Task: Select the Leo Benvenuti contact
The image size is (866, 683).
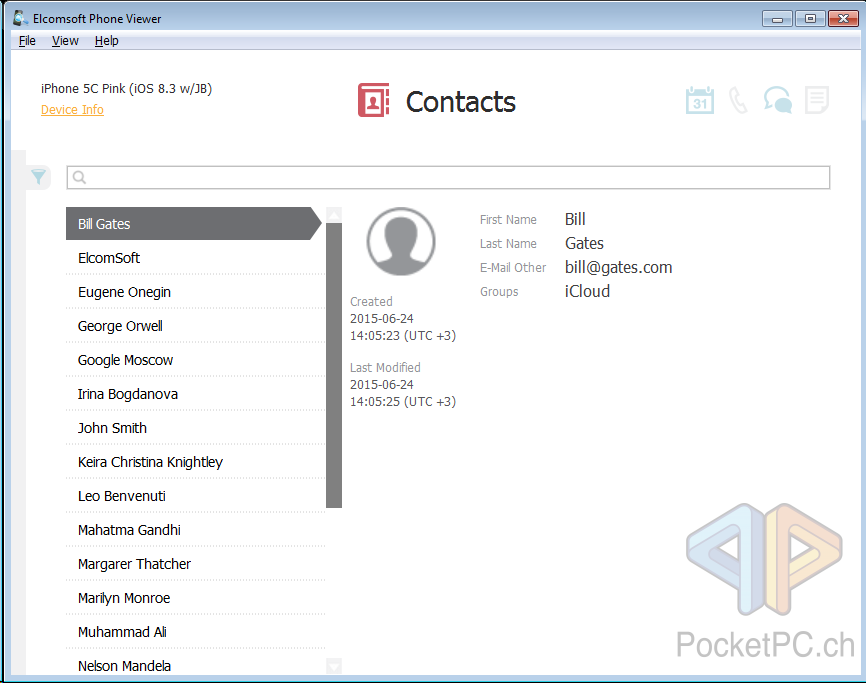Action: pos(196,496)
